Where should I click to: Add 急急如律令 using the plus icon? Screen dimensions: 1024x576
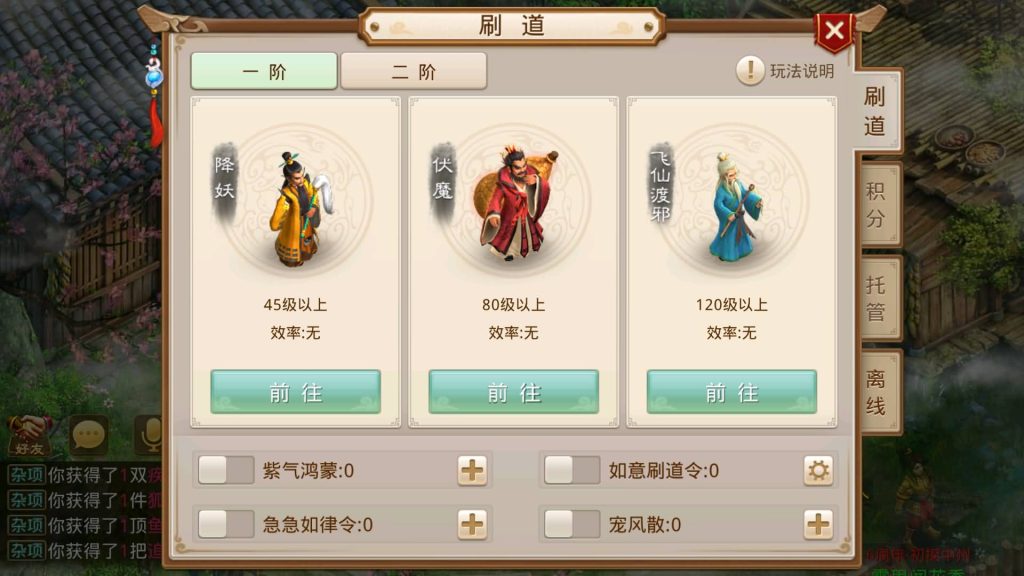point(472,524)
